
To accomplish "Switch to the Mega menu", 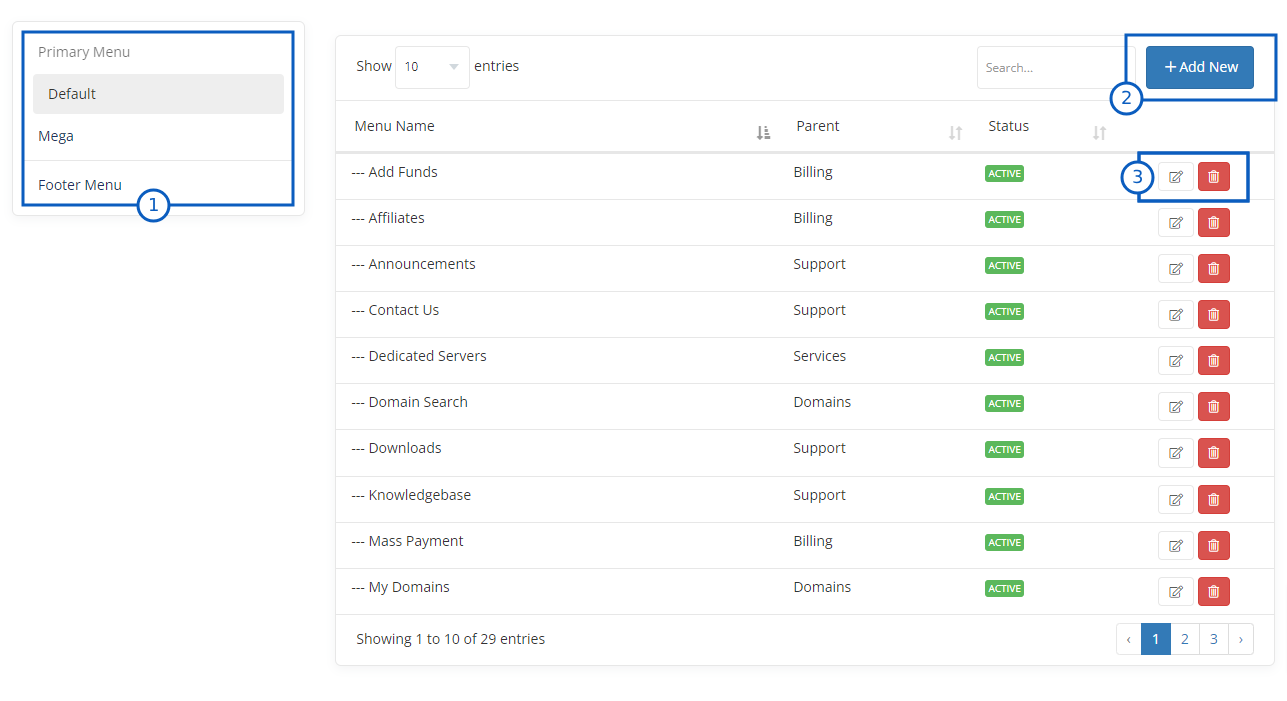I will point(56,136).
